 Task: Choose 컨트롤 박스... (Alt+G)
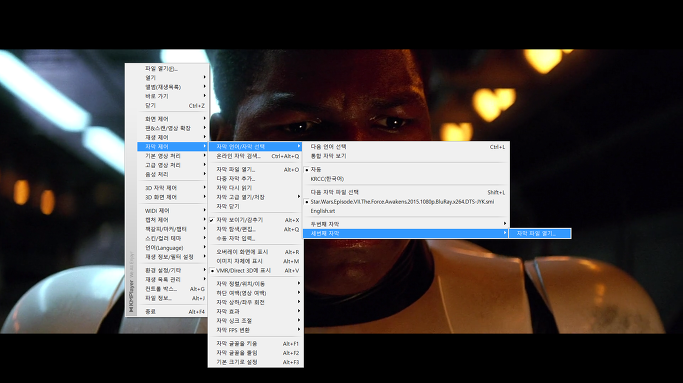[x=172, y=289]
